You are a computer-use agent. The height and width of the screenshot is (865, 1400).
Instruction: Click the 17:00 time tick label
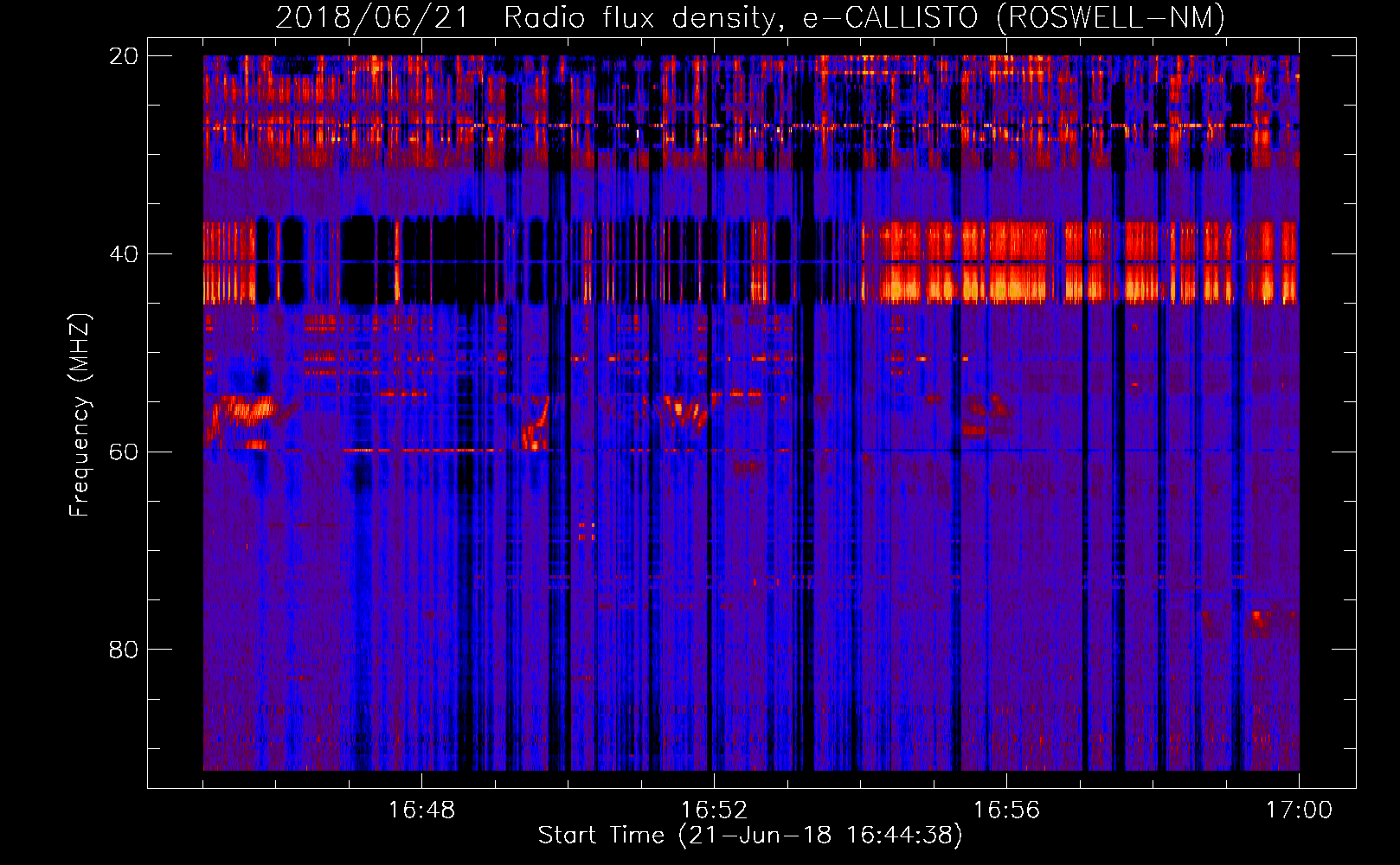(x=1299, y=810)
